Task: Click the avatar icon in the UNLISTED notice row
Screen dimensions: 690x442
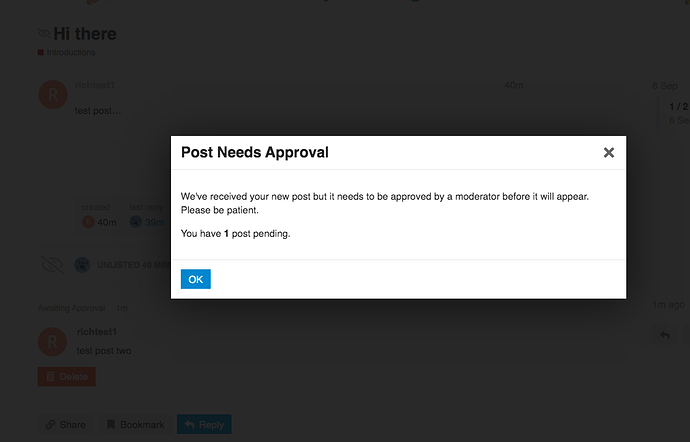Action: pos(82,265)
